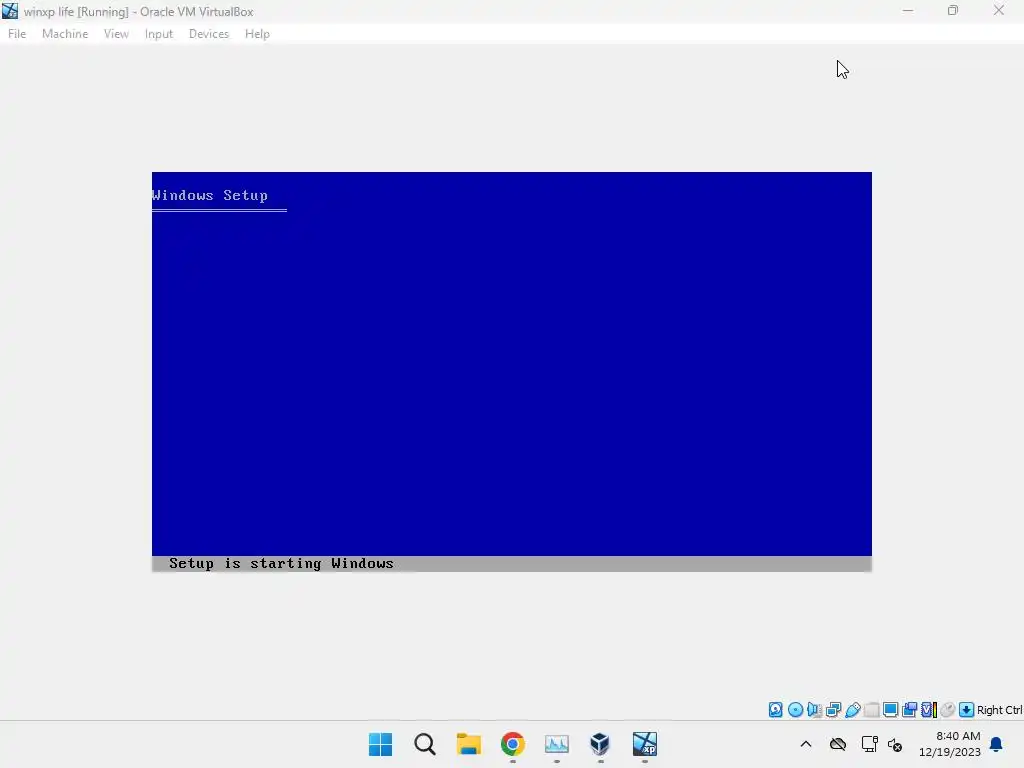Image resolution: width=1024 pixels, height=768 pixels.
Task: Open the View menu
Action: pos(116,34)
